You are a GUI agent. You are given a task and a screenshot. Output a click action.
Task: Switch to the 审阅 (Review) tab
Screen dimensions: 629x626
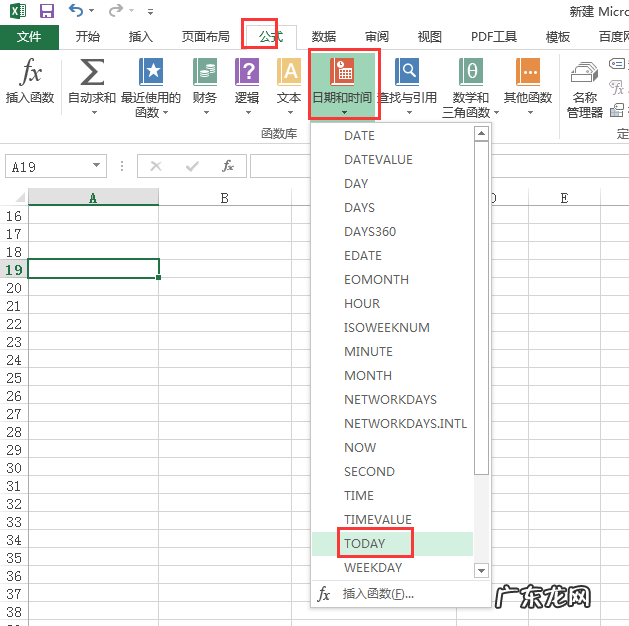377,37
